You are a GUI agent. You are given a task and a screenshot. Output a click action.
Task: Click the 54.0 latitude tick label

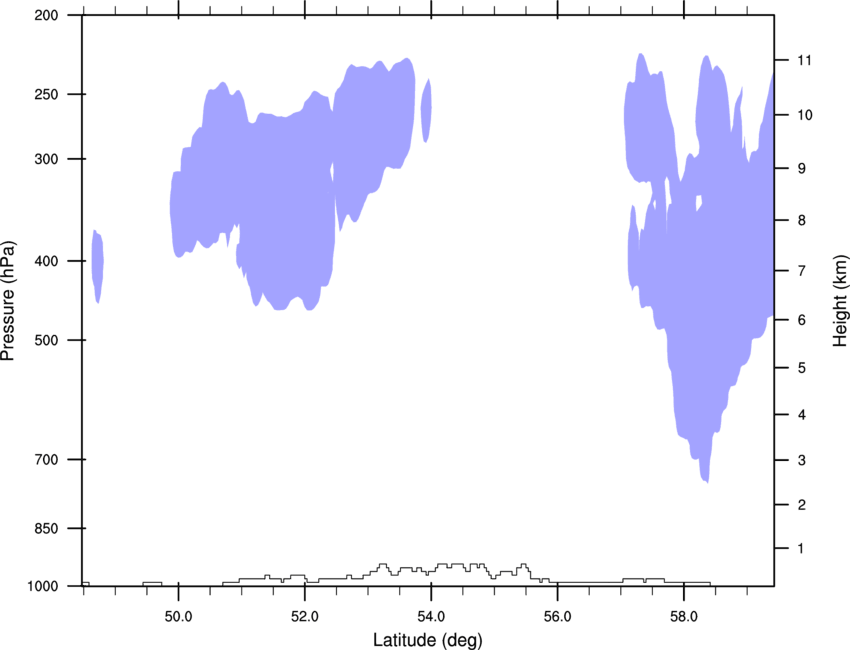tap(431, 617)
